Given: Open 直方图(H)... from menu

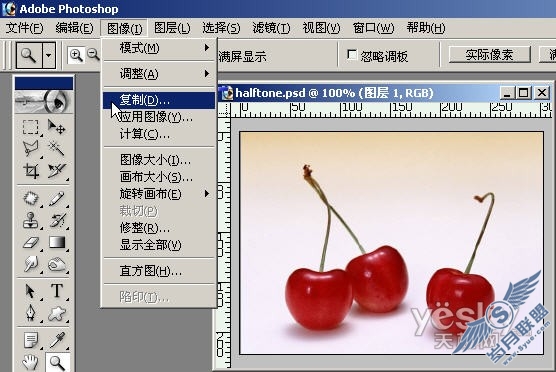Looking at the screenshot, I should point(159,271).
